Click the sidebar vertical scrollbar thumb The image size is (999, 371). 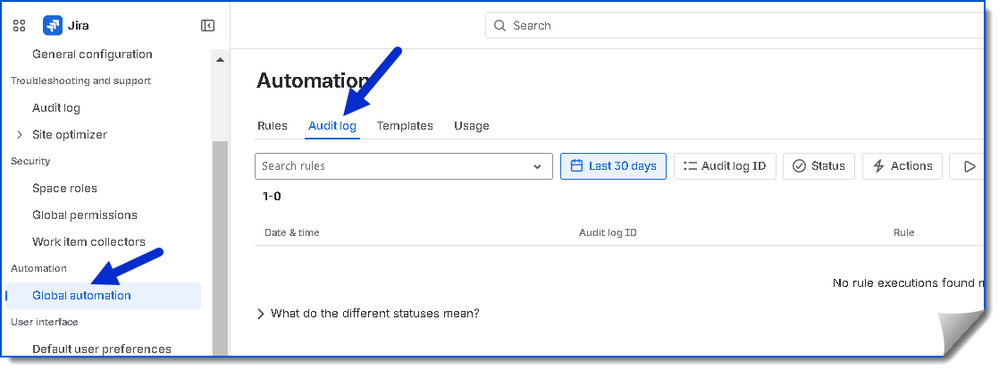pyautogui.click(x=220, y=249)
